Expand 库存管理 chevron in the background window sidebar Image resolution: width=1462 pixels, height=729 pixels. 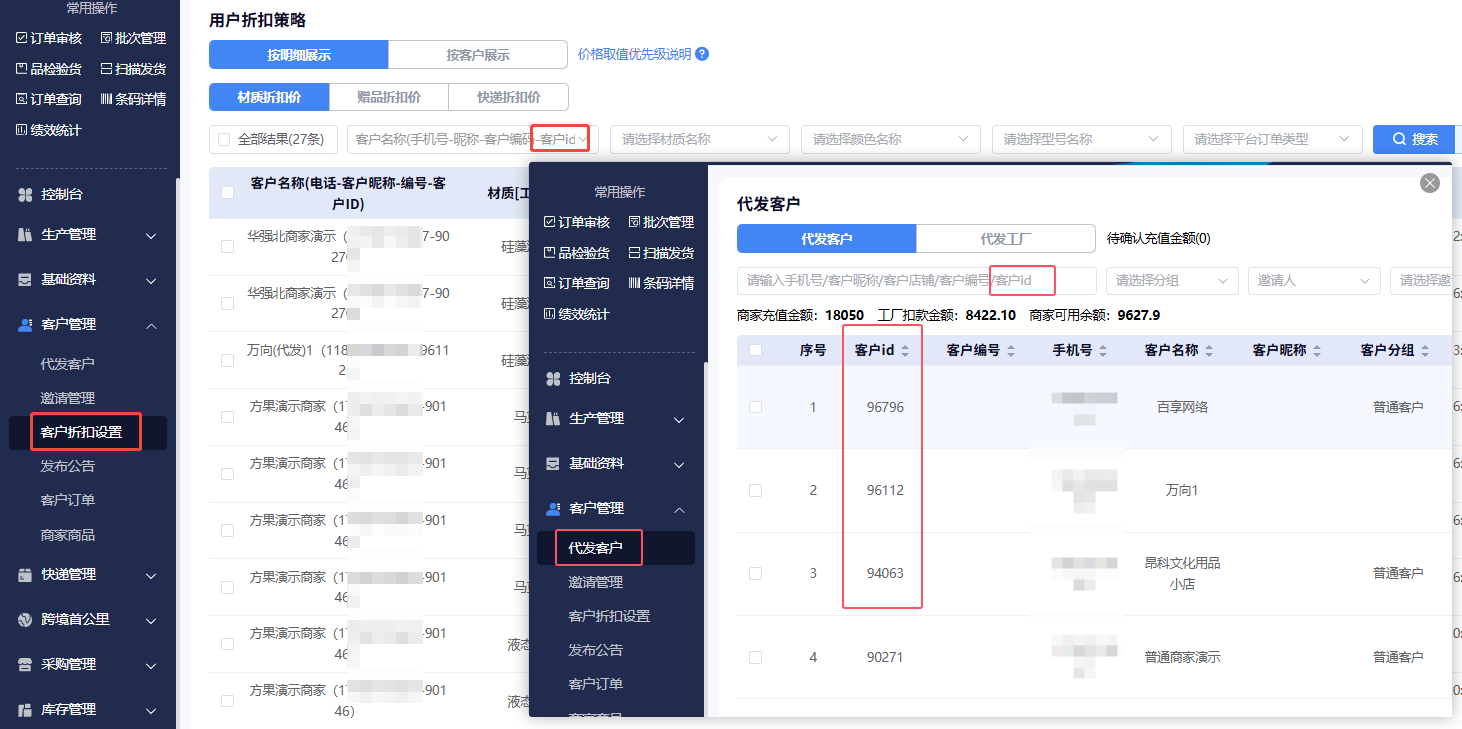coord(151,709)
